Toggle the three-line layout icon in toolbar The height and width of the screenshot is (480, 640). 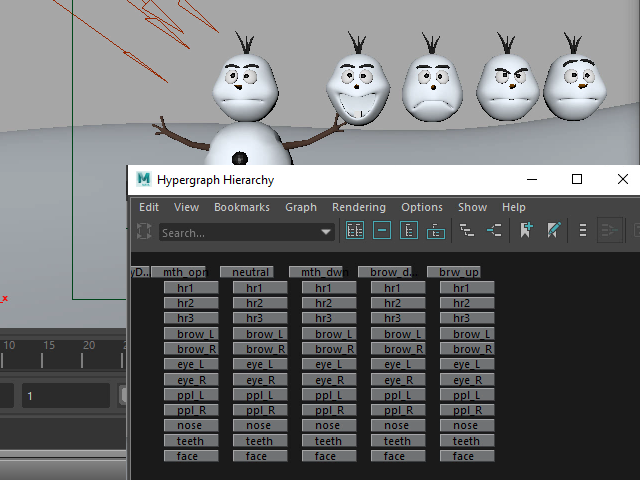click(x=583, y=231)
